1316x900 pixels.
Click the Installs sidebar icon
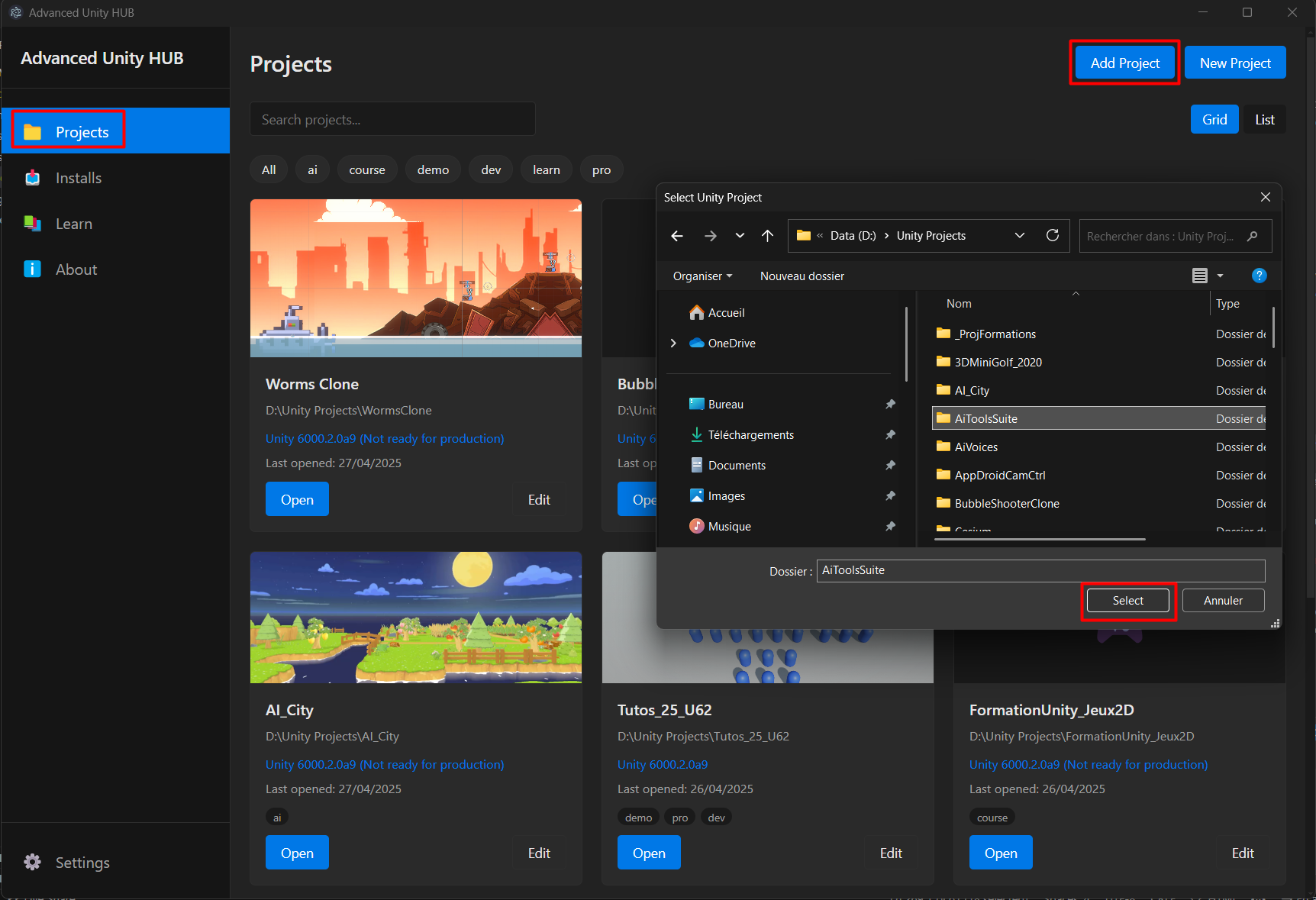pos(32,178)
